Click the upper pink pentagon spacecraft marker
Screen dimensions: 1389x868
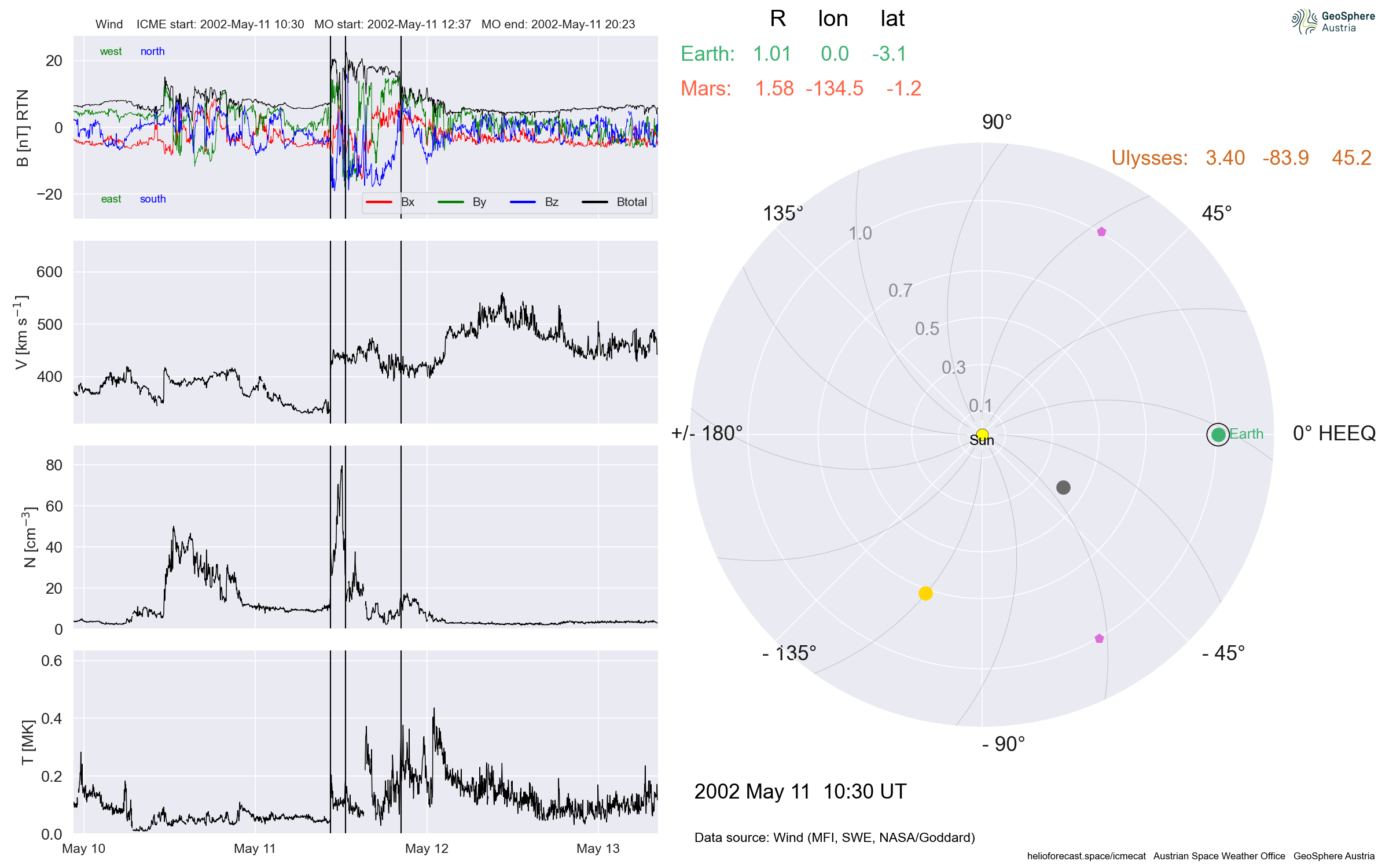click(1101, 232)
